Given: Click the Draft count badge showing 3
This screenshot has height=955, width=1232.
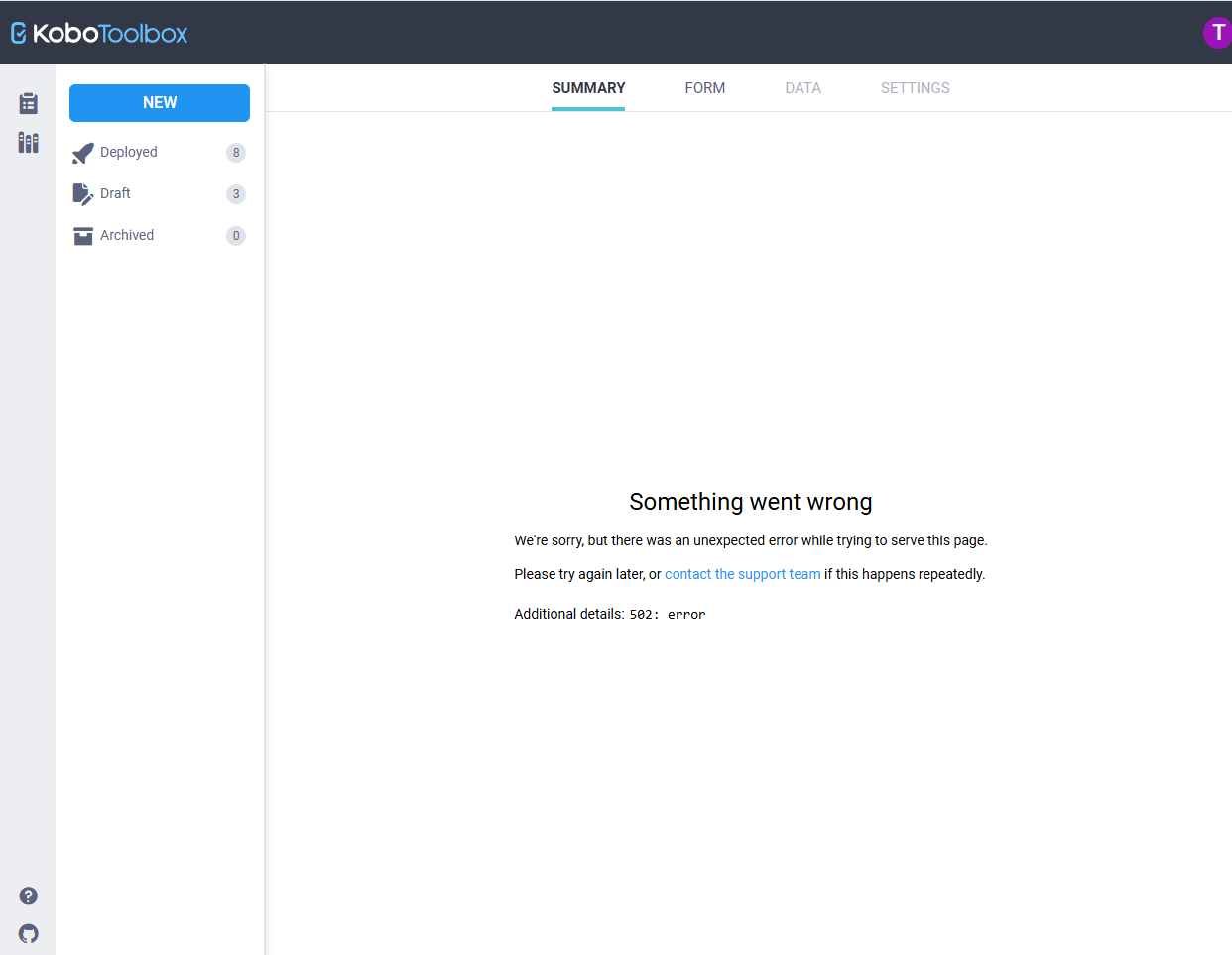Looking at the screenshot, I should click(236, 194).
